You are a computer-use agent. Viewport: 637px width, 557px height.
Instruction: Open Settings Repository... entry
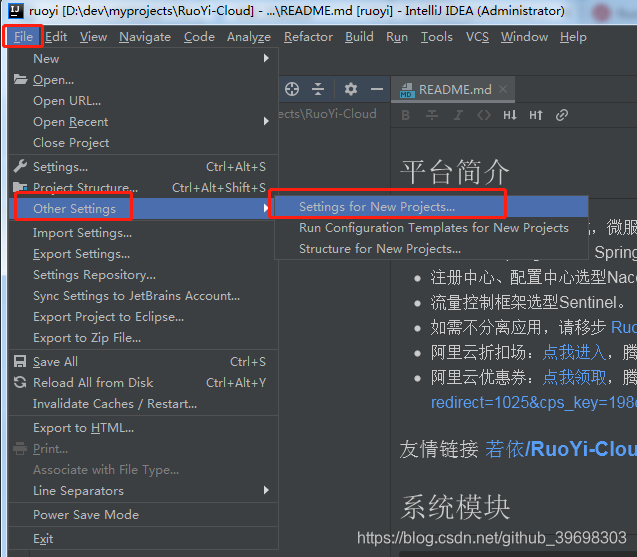(143, 275)
